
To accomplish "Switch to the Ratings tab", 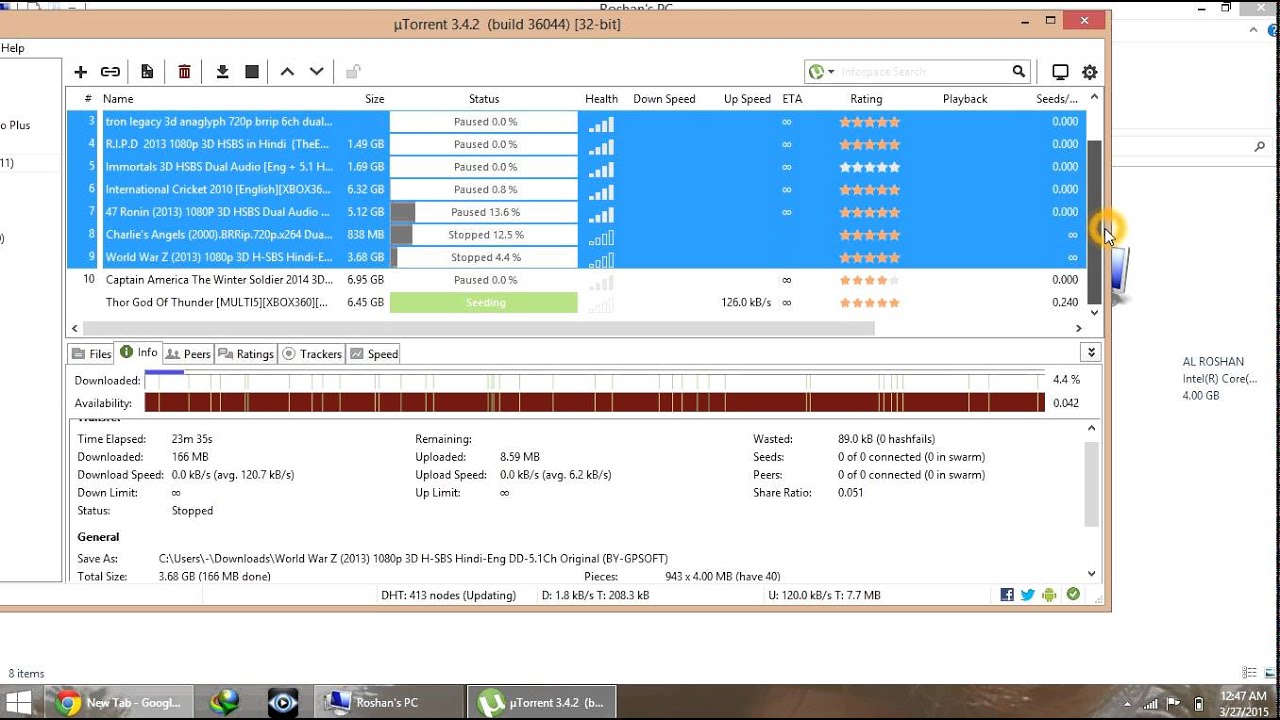I will click(246, 354).
